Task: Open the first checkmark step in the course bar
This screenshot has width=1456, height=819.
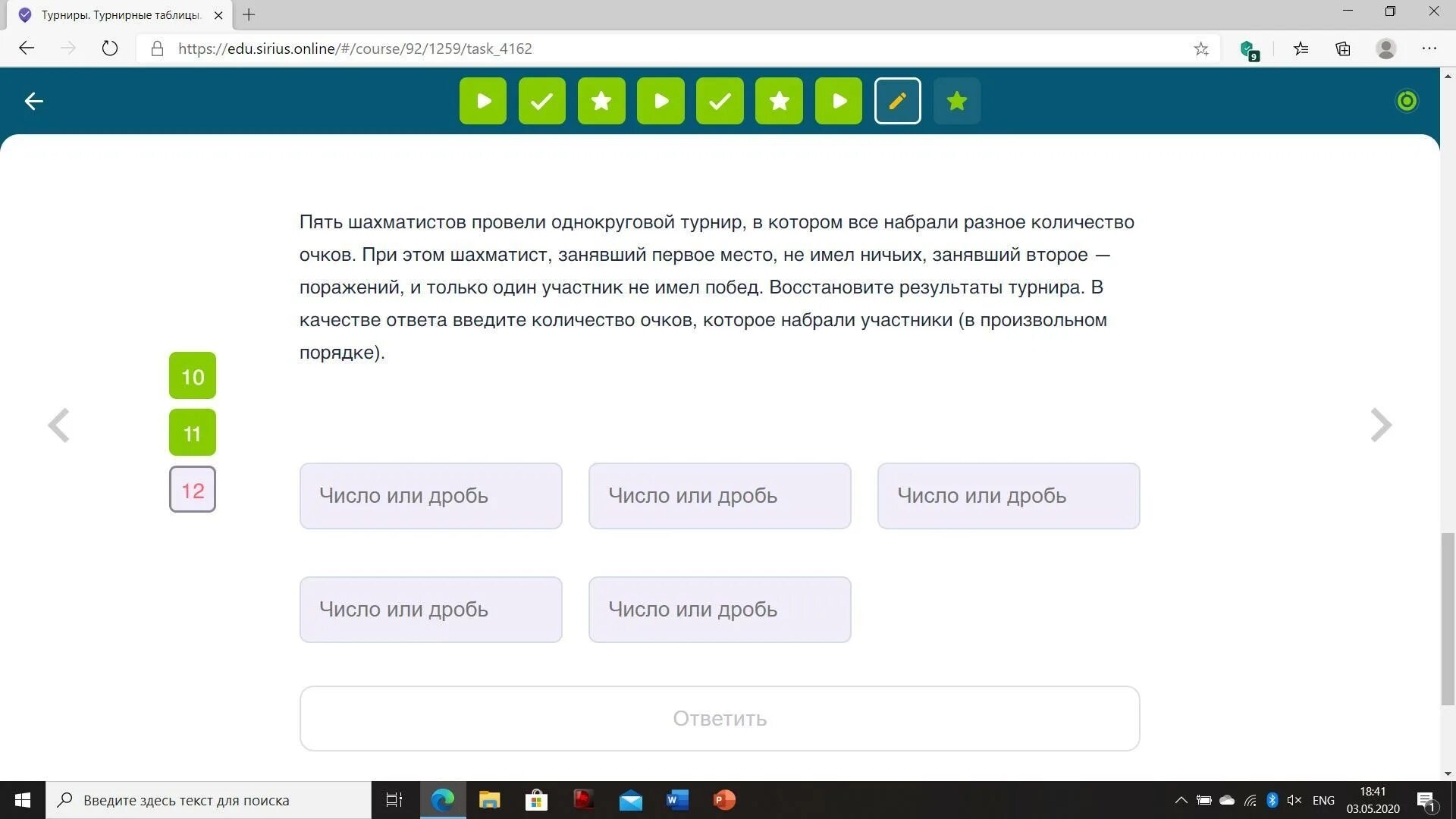Action: (x=541, y=101)
